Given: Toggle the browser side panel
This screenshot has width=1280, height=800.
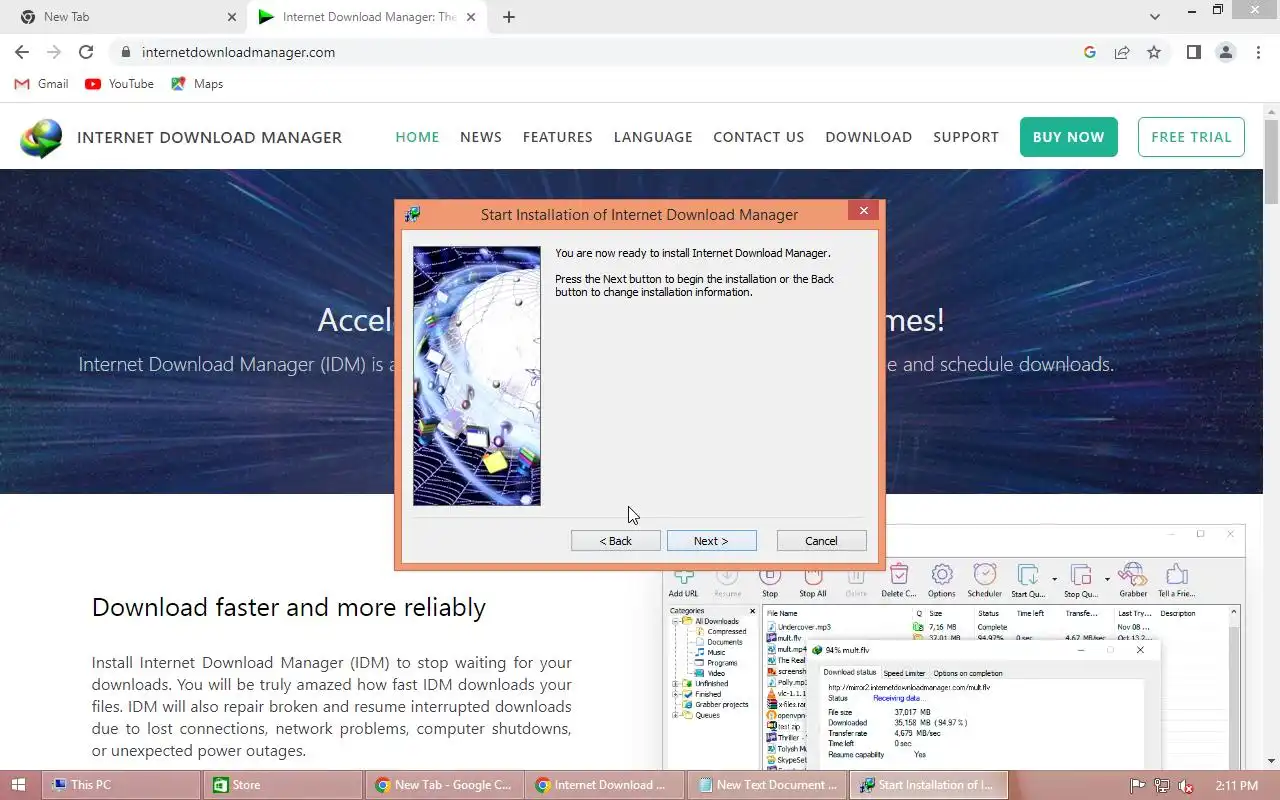Looking at the screenshot, I should pyautogui.click(x=1194, y=52).
